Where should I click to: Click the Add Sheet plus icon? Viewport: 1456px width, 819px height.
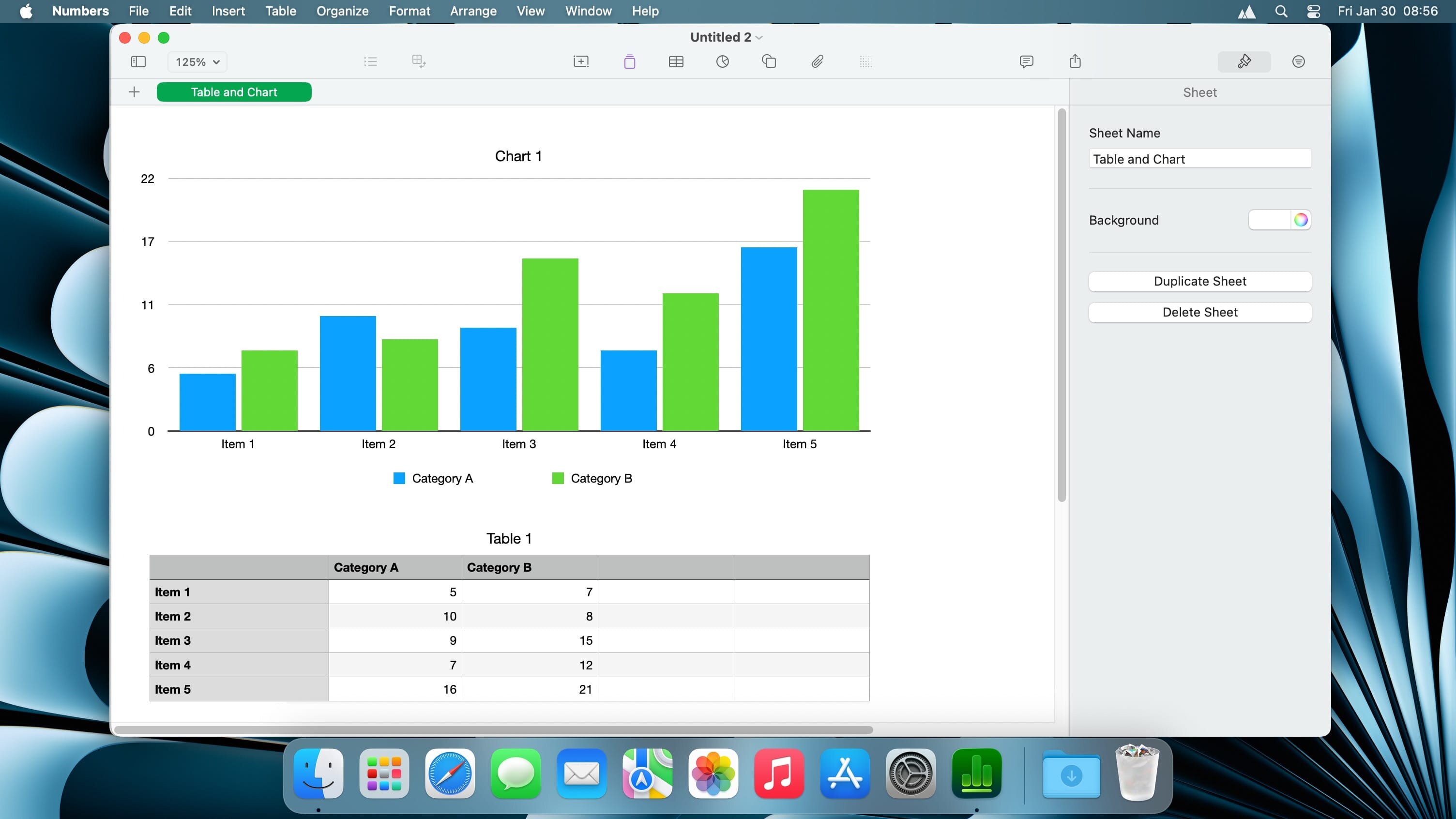[x=134, y=92]
